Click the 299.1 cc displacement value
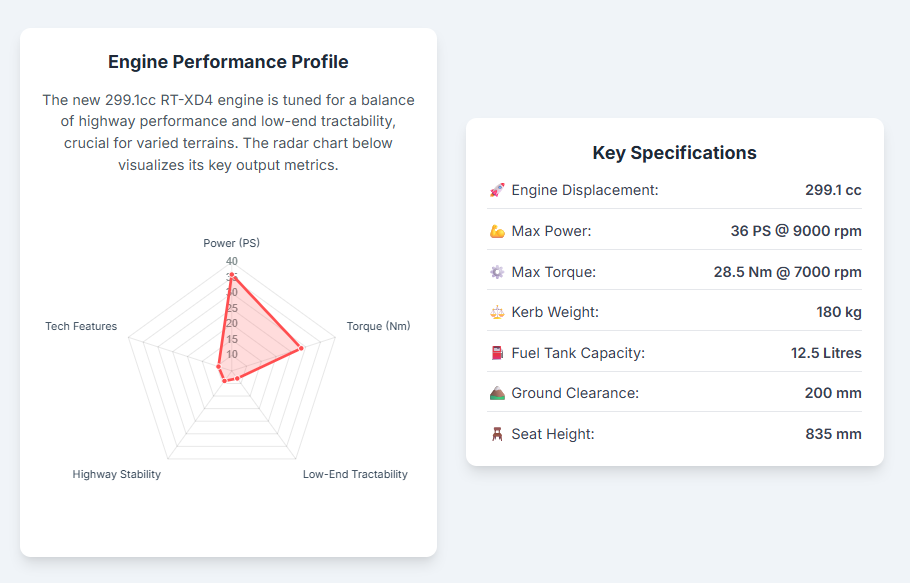The width and height of the screenshot is (910, 583). [x=833, y=190]
